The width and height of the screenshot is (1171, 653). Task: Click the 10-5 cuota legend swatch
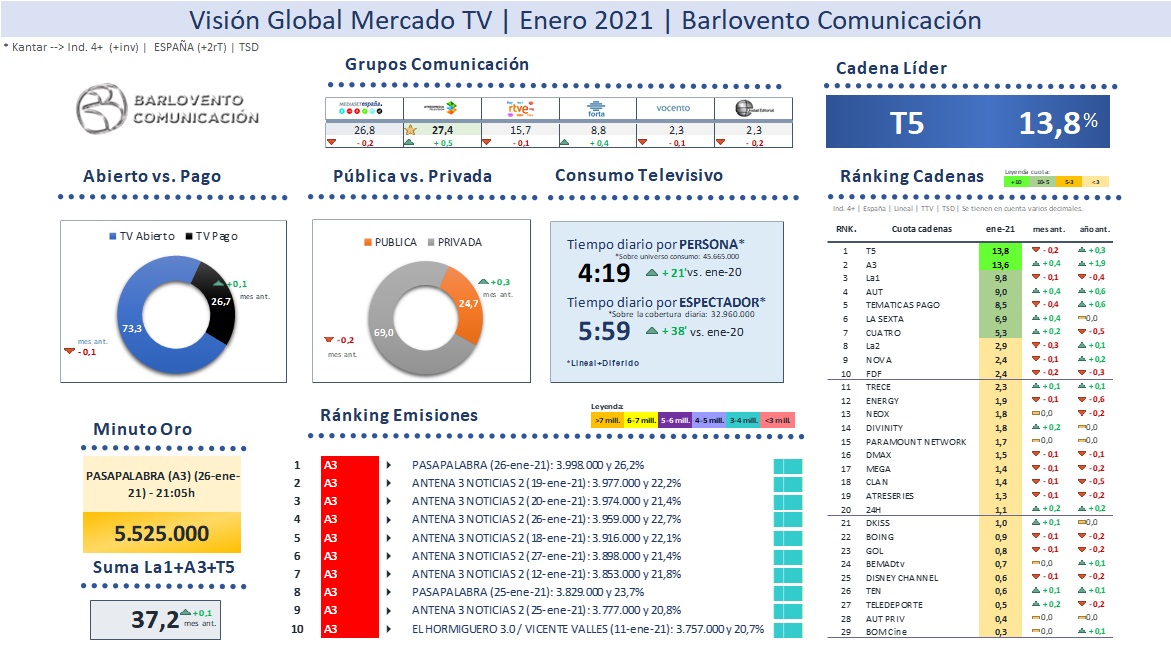(1043, 182)
